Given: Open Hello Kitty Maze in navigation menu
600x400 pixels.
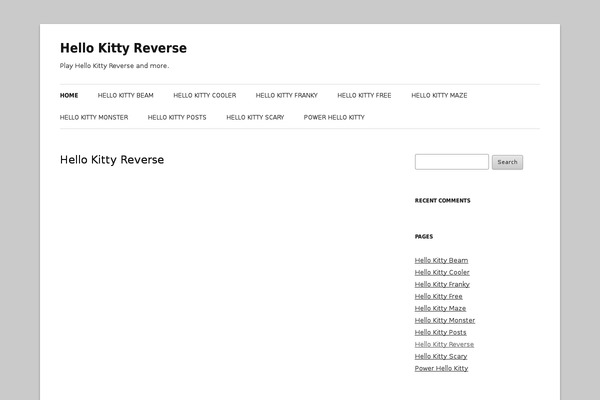Looking at the screenshot, I should click(439, 95).
